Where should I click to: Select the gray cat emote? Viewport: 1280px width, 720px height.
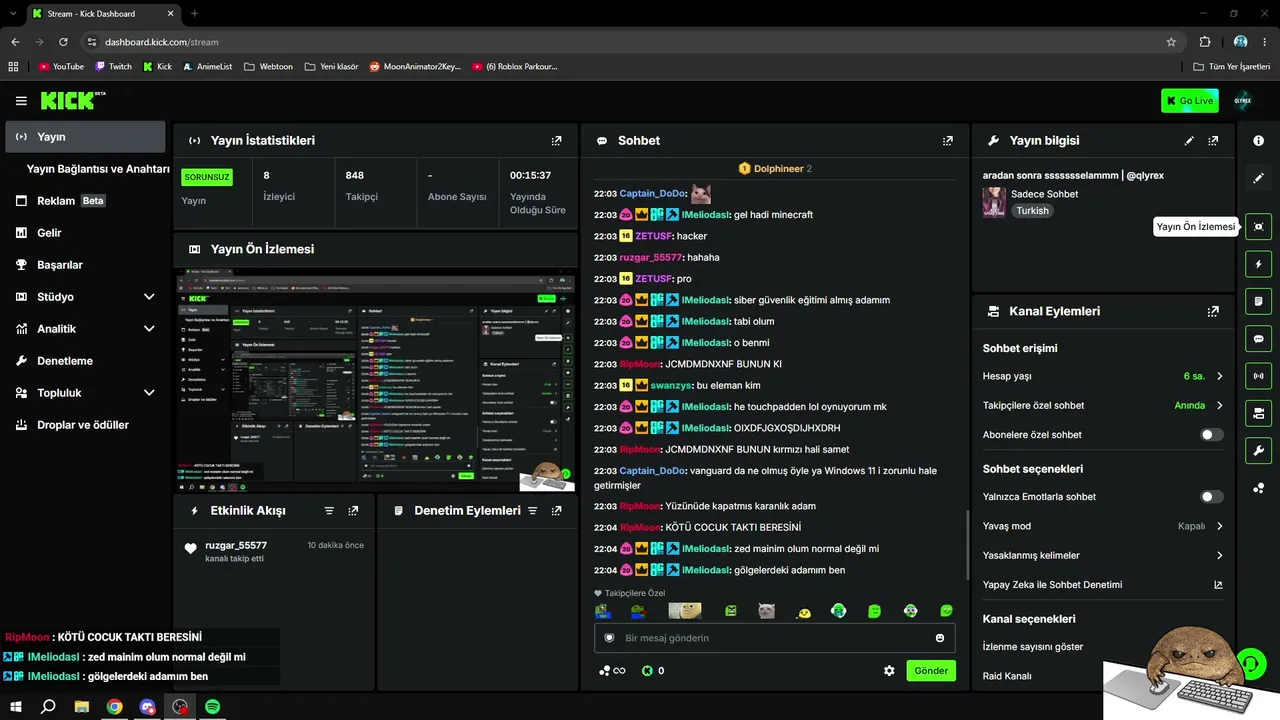click(767, 611)
